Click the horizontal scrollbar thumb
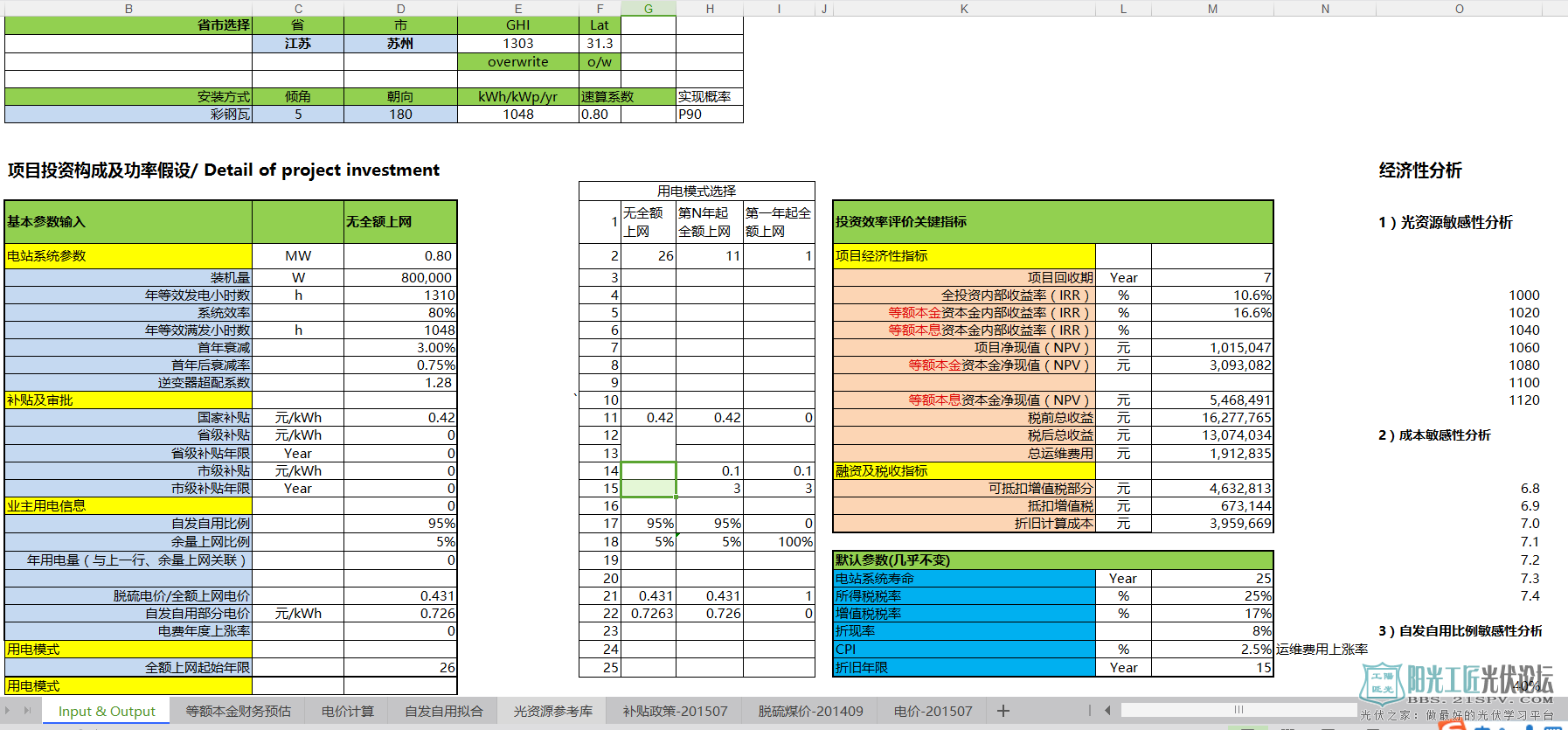 [1238, 710]
